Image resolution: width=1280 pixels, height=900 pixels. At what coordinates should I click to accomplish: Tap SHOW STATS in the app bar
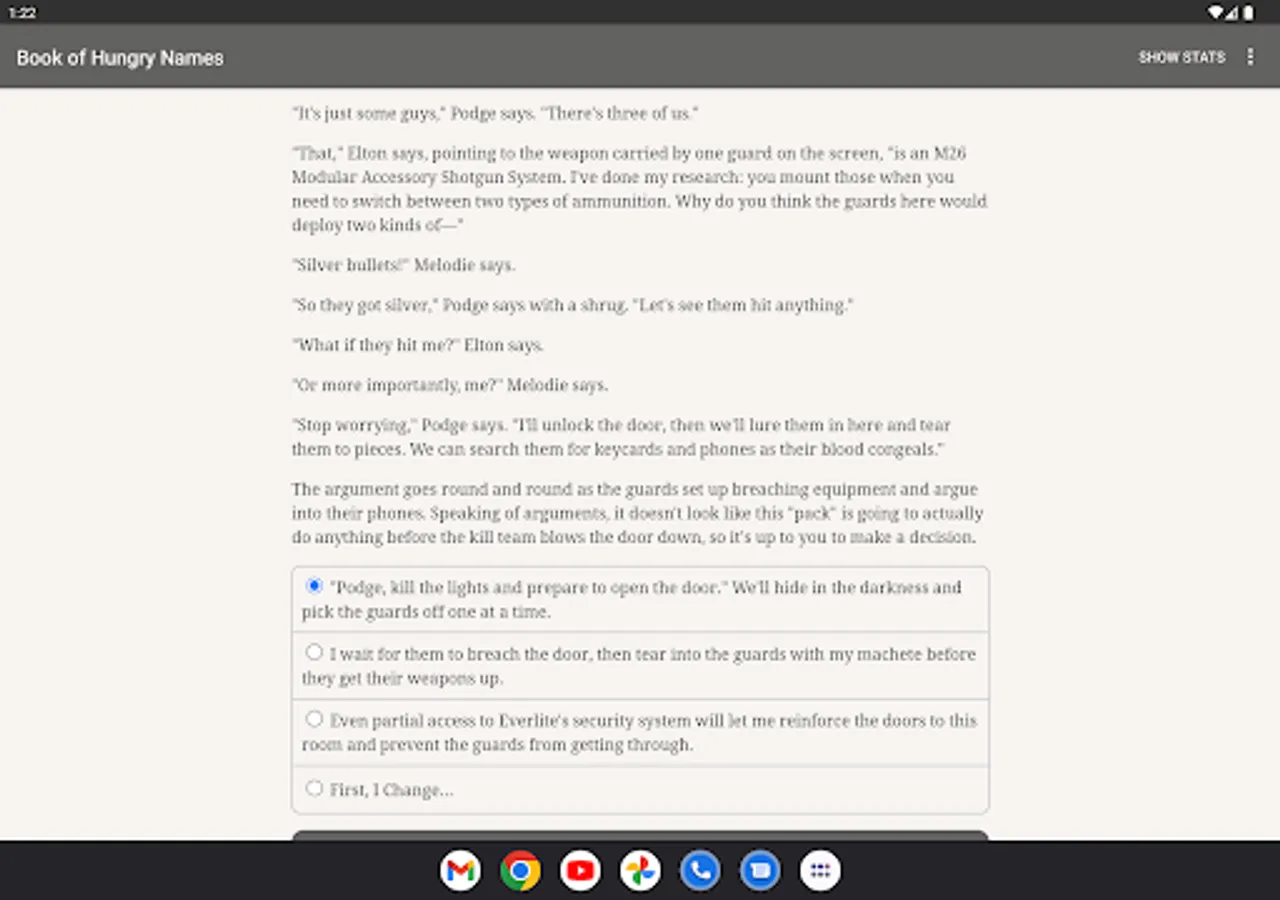point(1182,57)
